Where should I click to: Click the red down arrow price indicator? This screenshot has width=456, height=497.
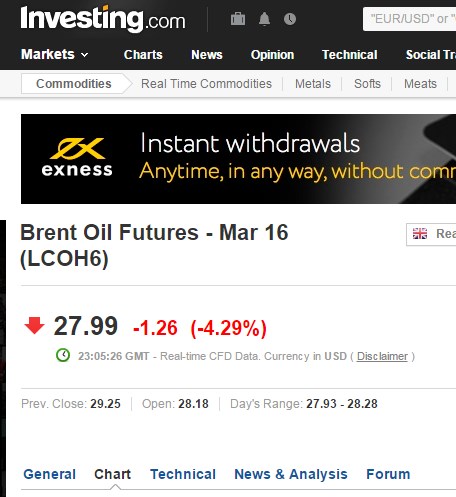34,325
